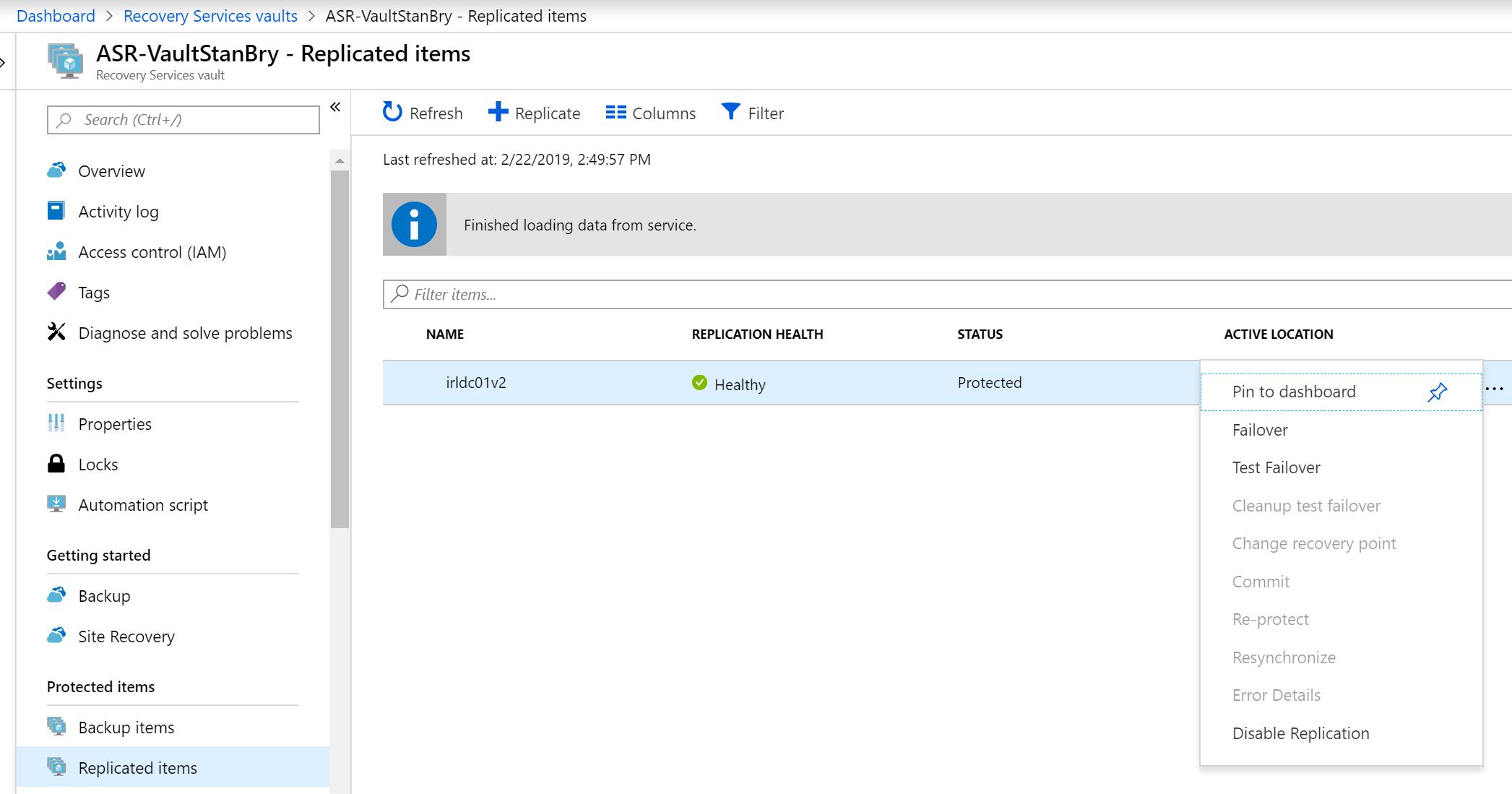This screenshot has width=1512, height=794.
Task: Click the ASR-VaultStanBry - Replicated items breadcrumb
Action: point(456,16)
